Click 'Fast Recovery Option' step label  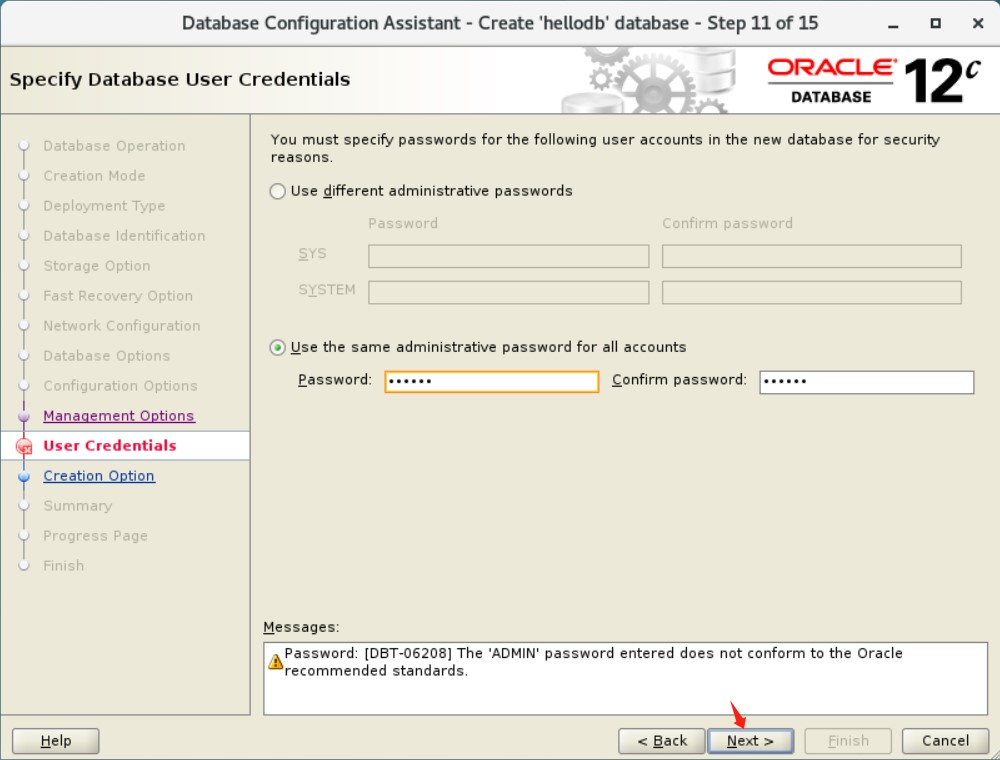(x=118, y=296)
